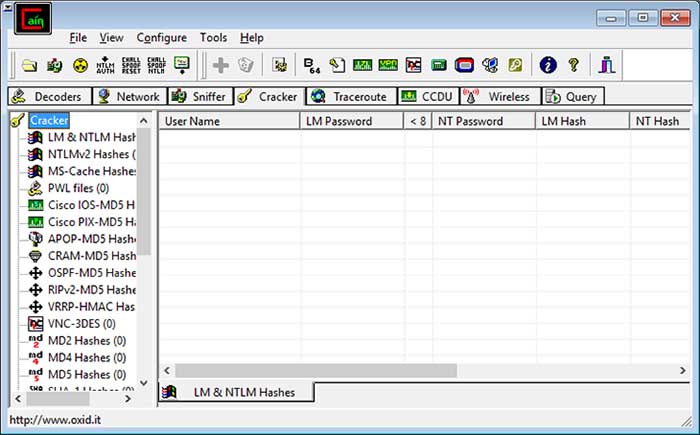This screenshot has width=700, height=435.
Task: Click the blue computers decoder icon
Action: coord(490,66)
